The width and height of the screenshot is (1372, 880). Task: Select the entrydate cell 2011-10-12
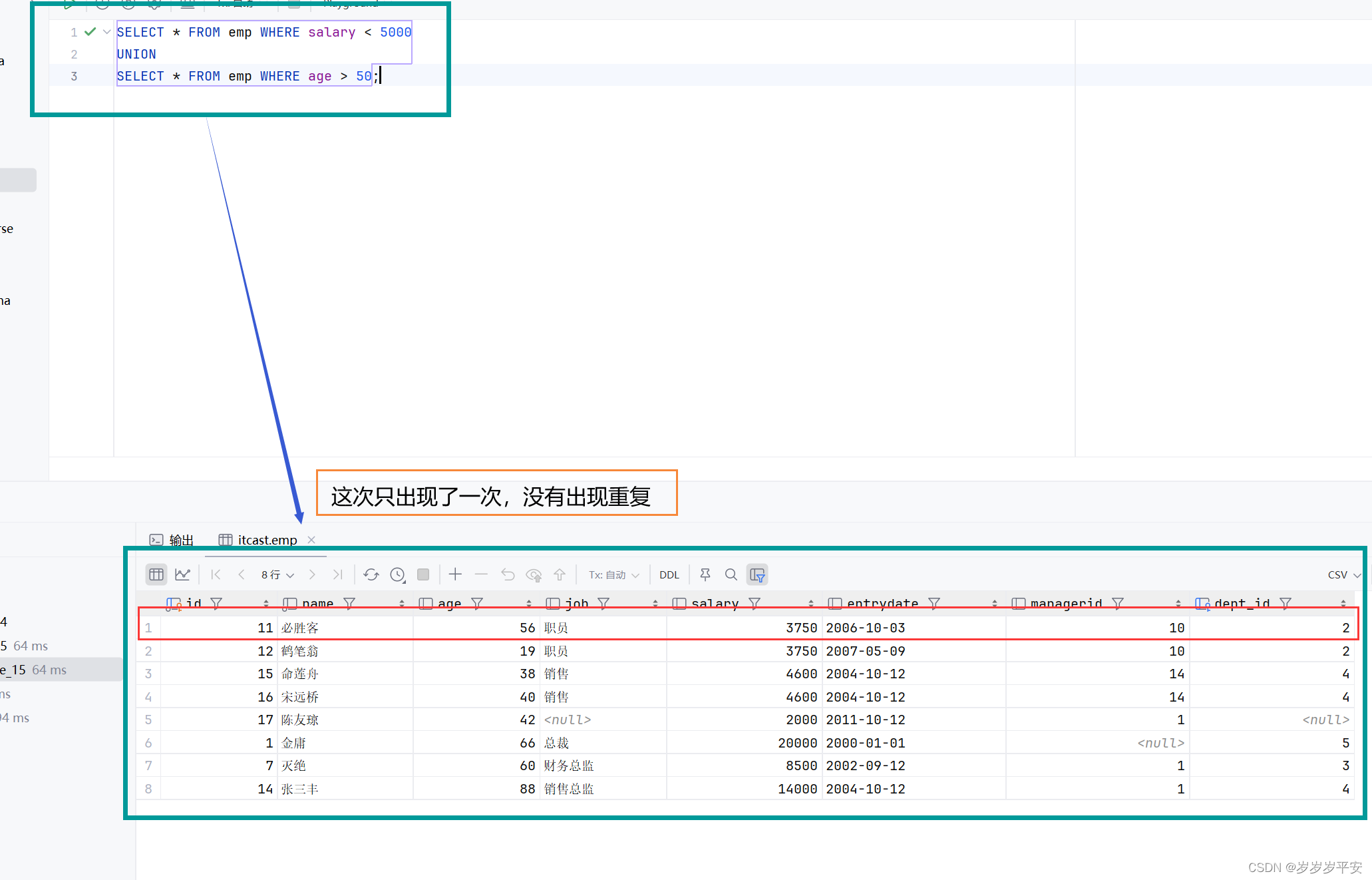point(914,720)
